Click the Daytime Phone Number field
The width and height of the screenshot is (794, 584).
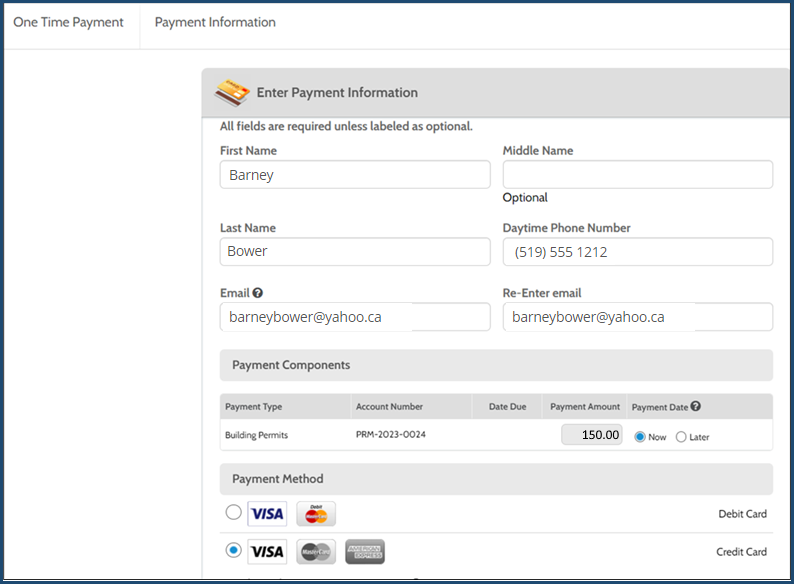point(637,252)
